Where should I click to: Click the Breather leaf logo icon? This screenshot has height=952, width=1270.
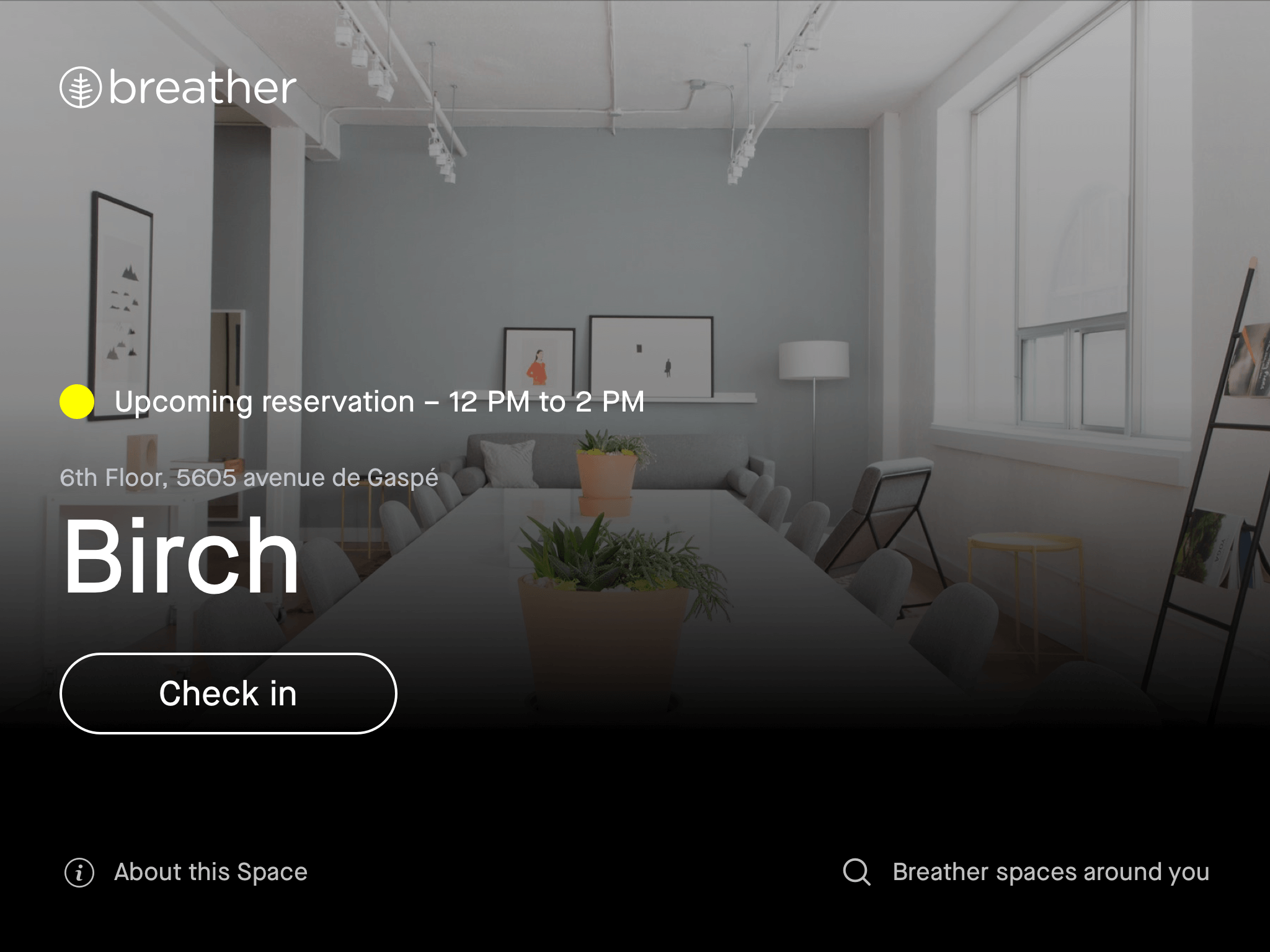pyautogui.click(x=80, y=87)
